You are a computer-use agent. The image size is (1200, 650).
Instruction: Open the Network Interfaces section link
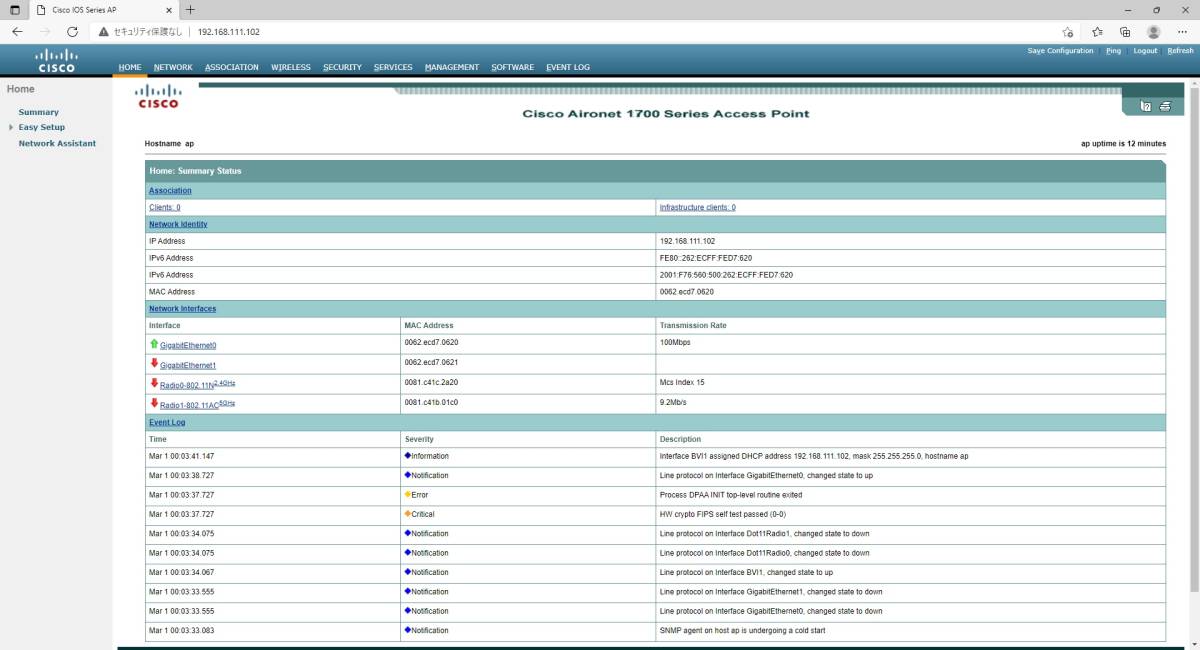pos(182,308)
